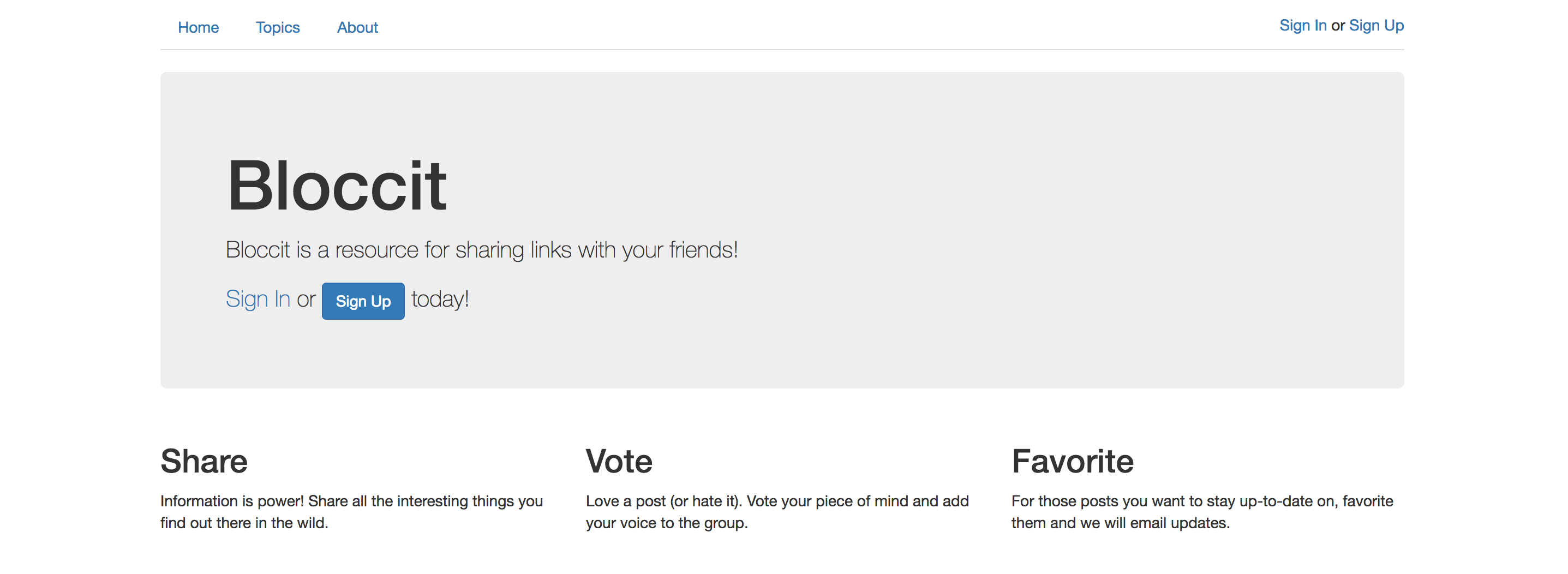
Task: Click the 'For those posts' description paragraph
Action: 1202,512
